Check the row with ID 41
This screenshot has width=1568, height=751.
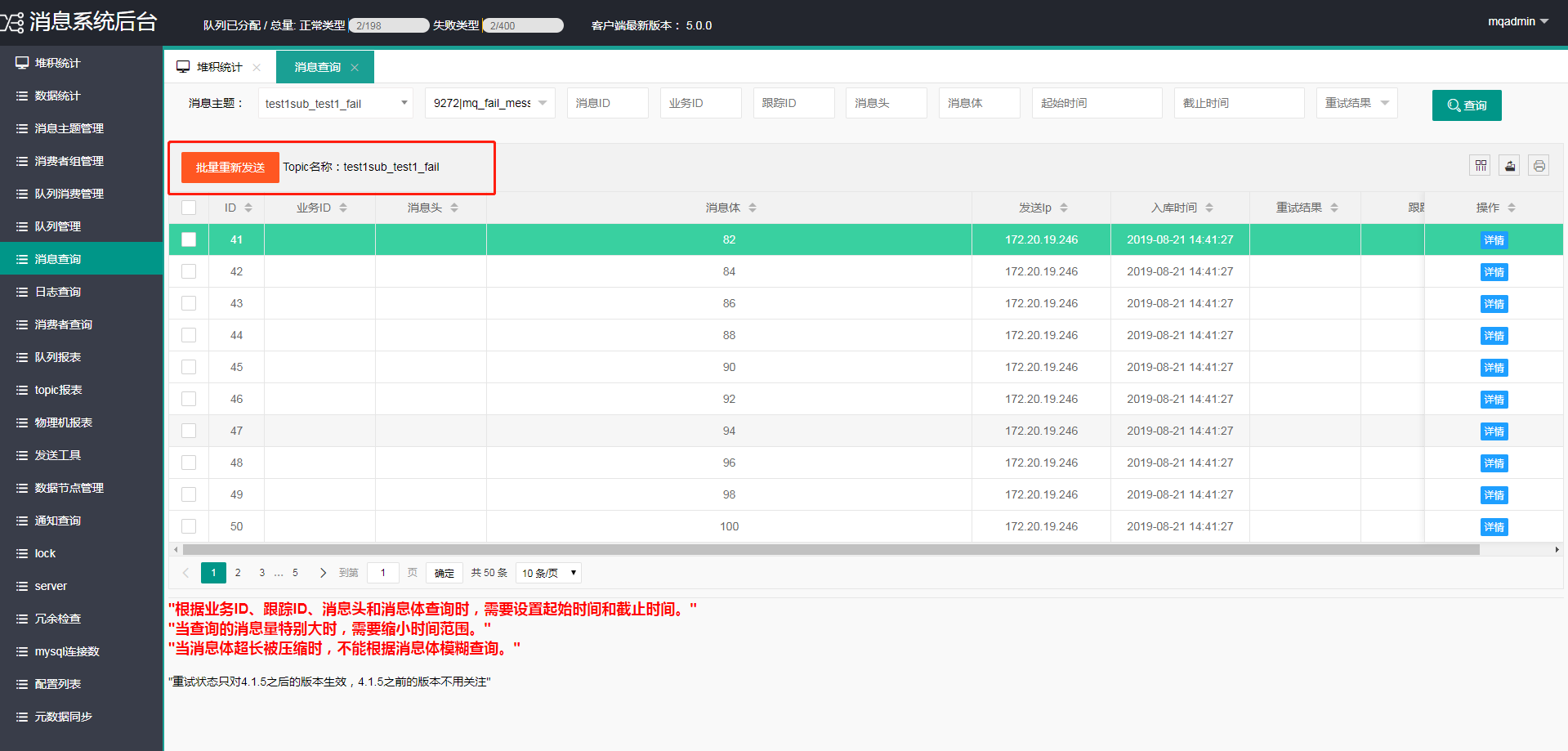[189, 239]
